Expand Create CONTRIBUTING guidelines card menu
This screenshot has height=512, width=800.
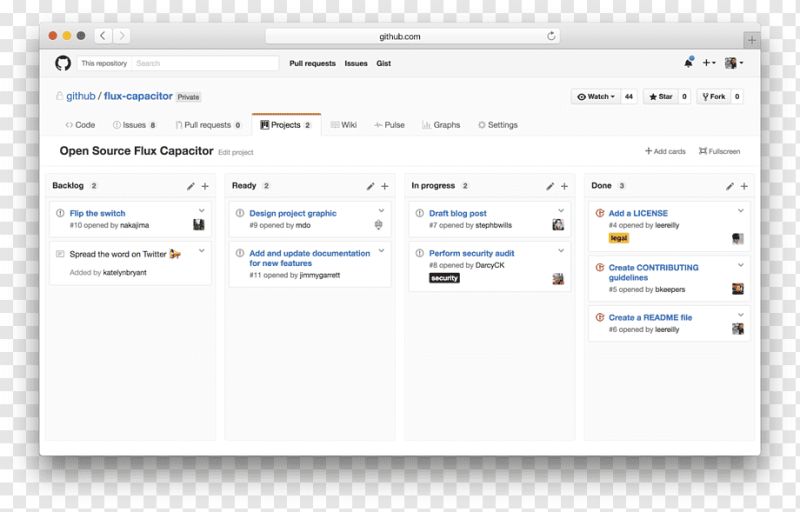click(741, 265)
